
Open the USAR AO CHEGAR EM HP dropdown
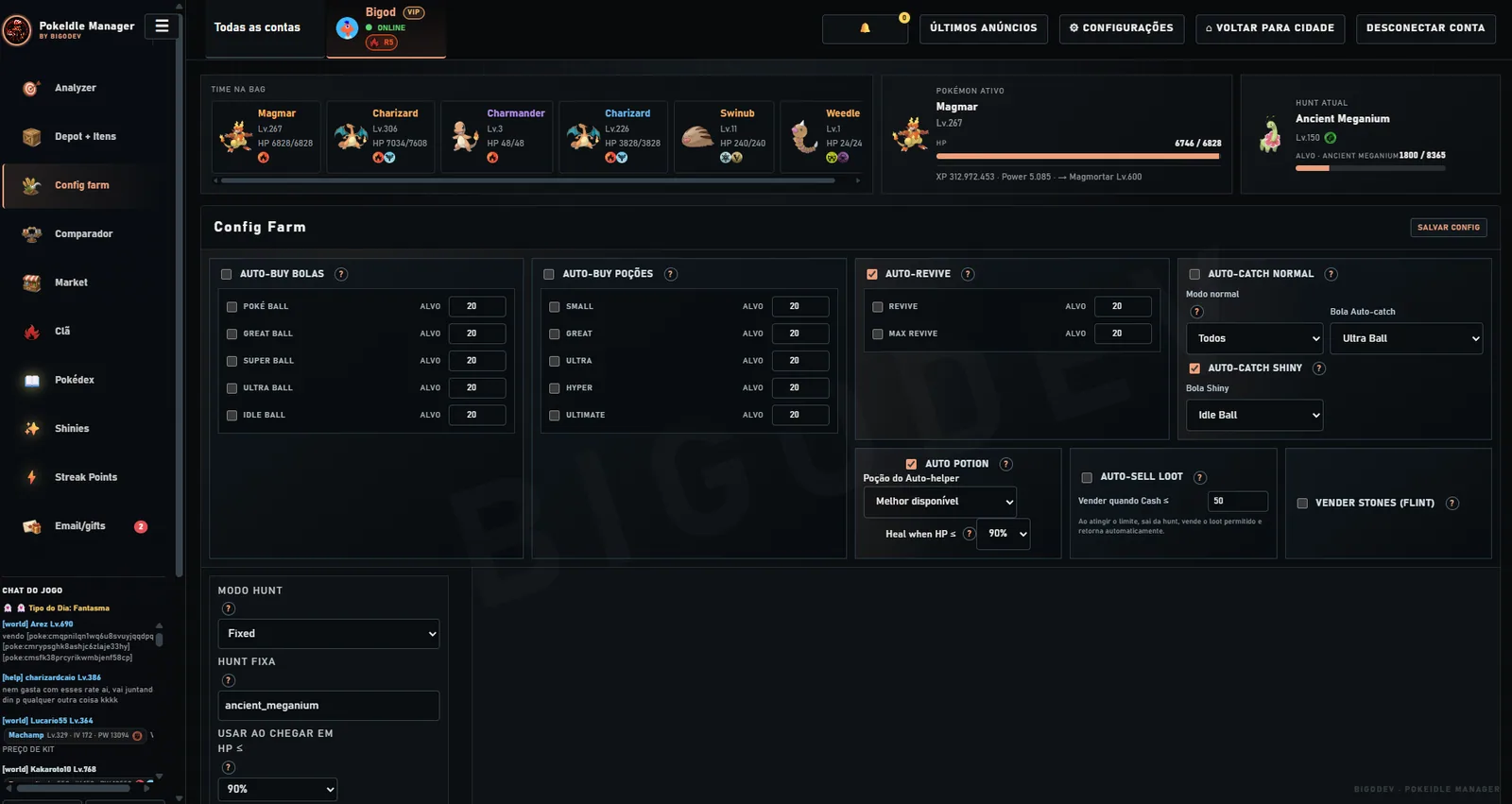(x=278, y=789)
